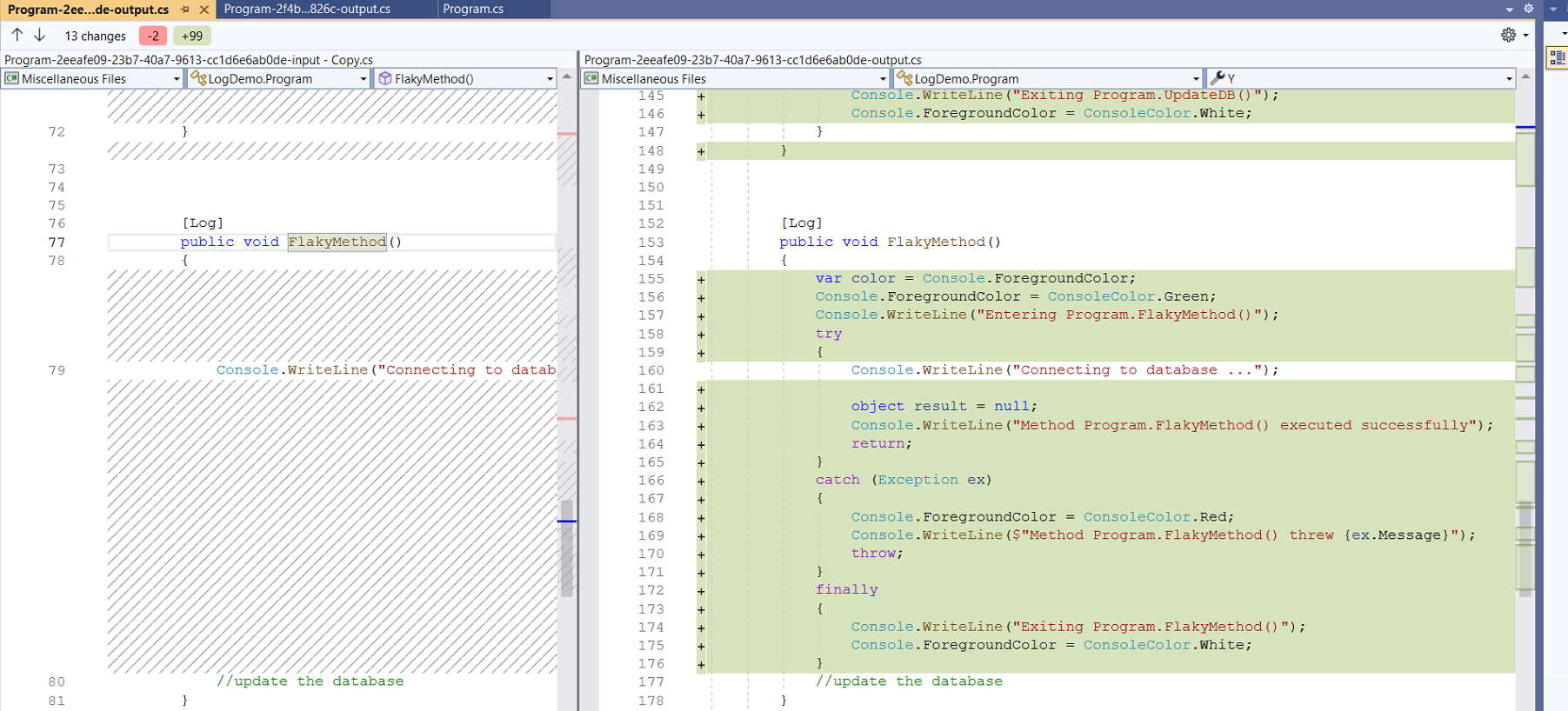Image resolution: width=1568 pixels, height=711 pixels.
Task: Jump to next difference with down arrow
Action: pos(40,36)
